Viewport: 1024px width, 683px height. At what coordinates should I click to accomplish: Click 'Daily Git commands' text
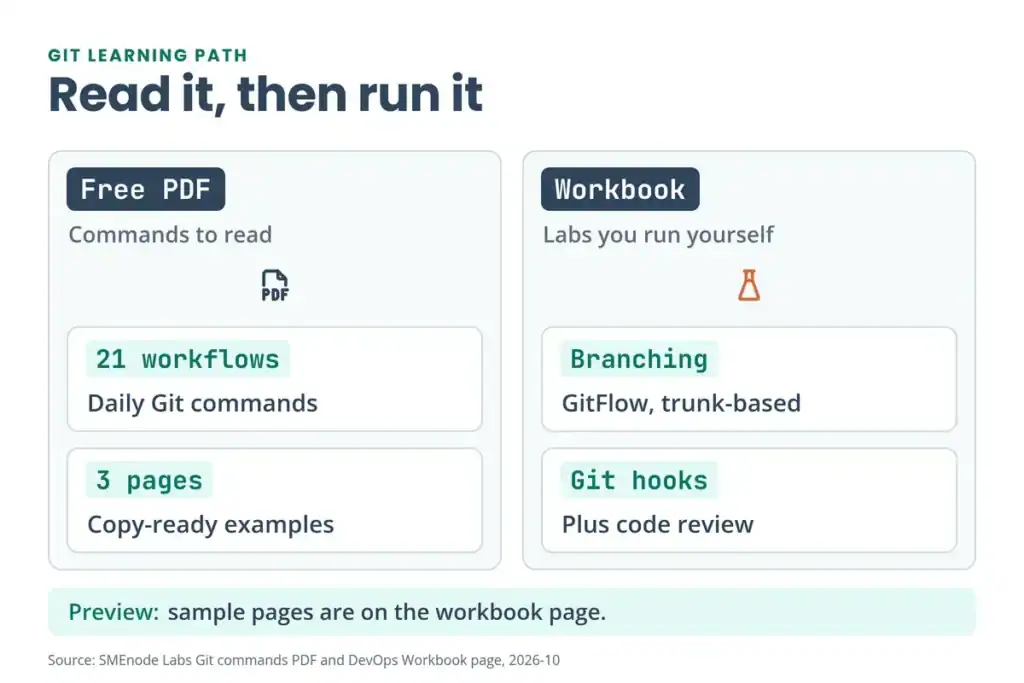(x=202, y=403)
